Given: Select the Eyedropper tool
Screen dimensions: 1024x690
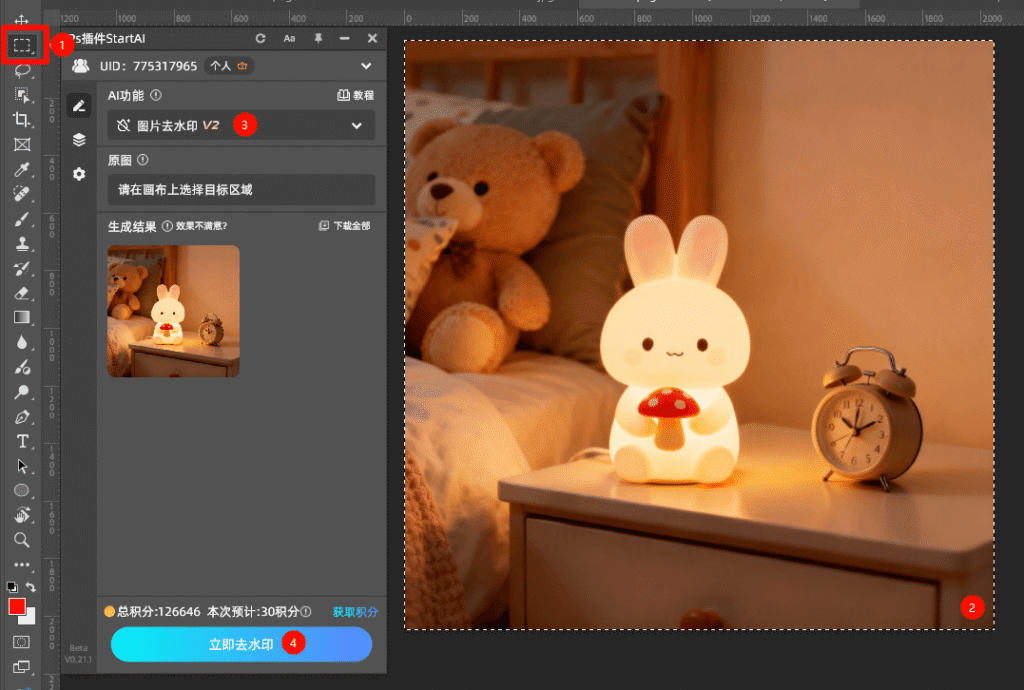Looking at the screenshot, I should tap(22, 169).
